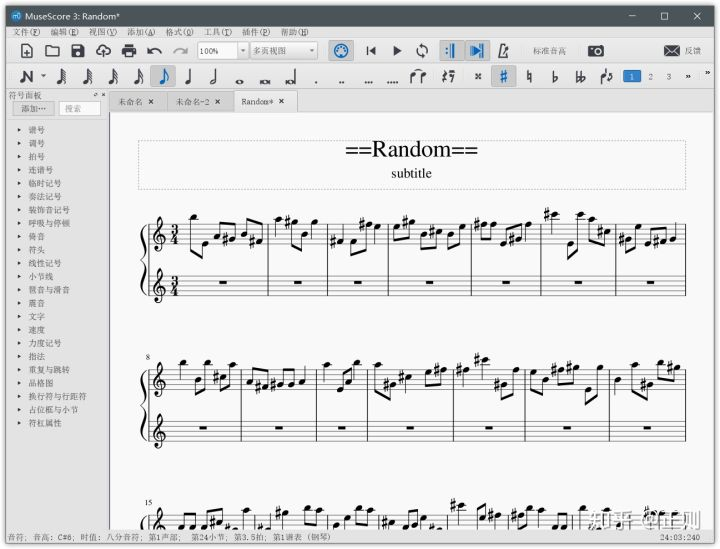This screenshot has height=549, width=720.
Task: Select the longa note duration
Action: [290, 78]
